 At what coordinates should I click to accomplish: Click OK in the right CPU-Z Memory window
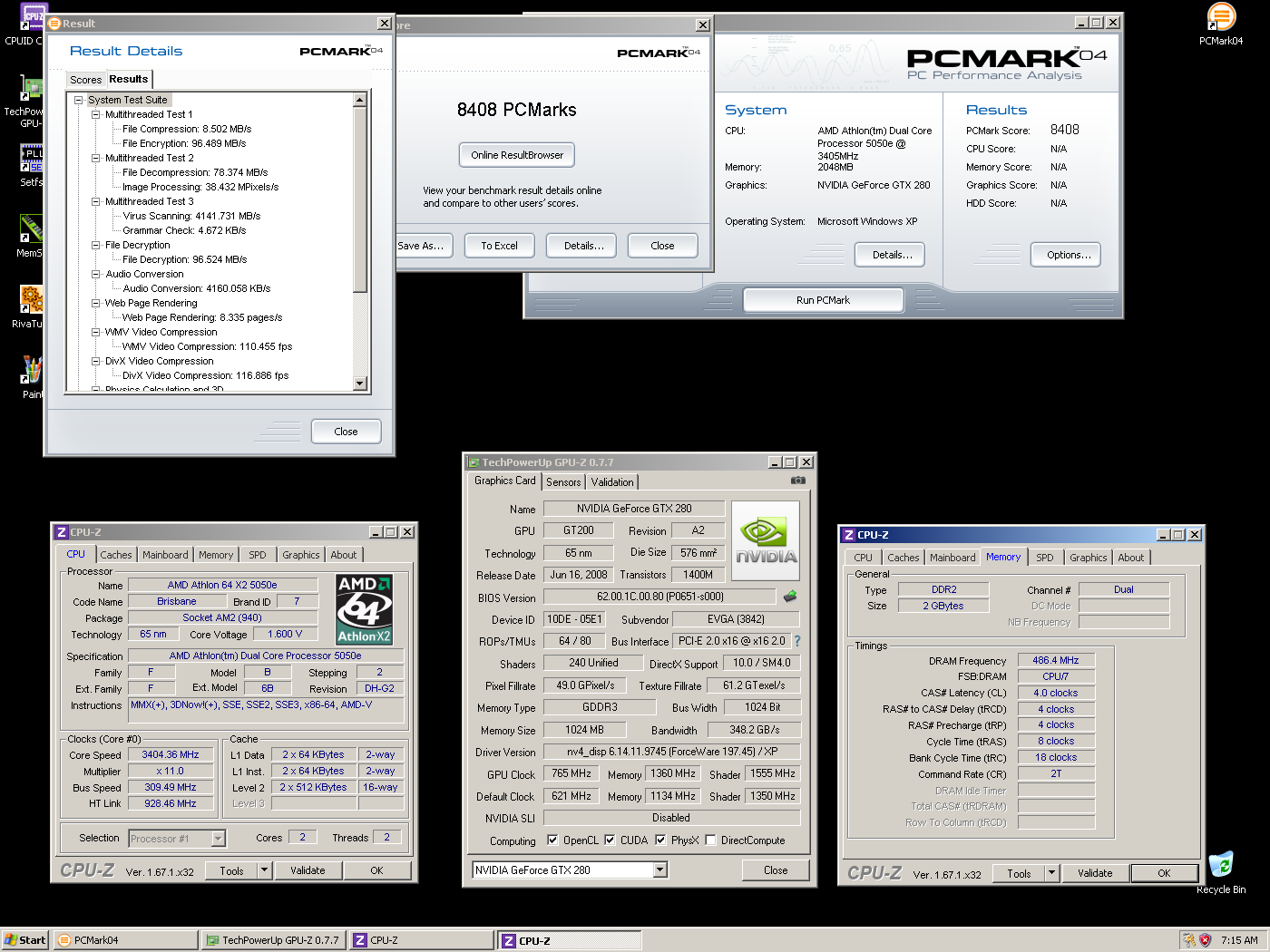pos(1164,873)
